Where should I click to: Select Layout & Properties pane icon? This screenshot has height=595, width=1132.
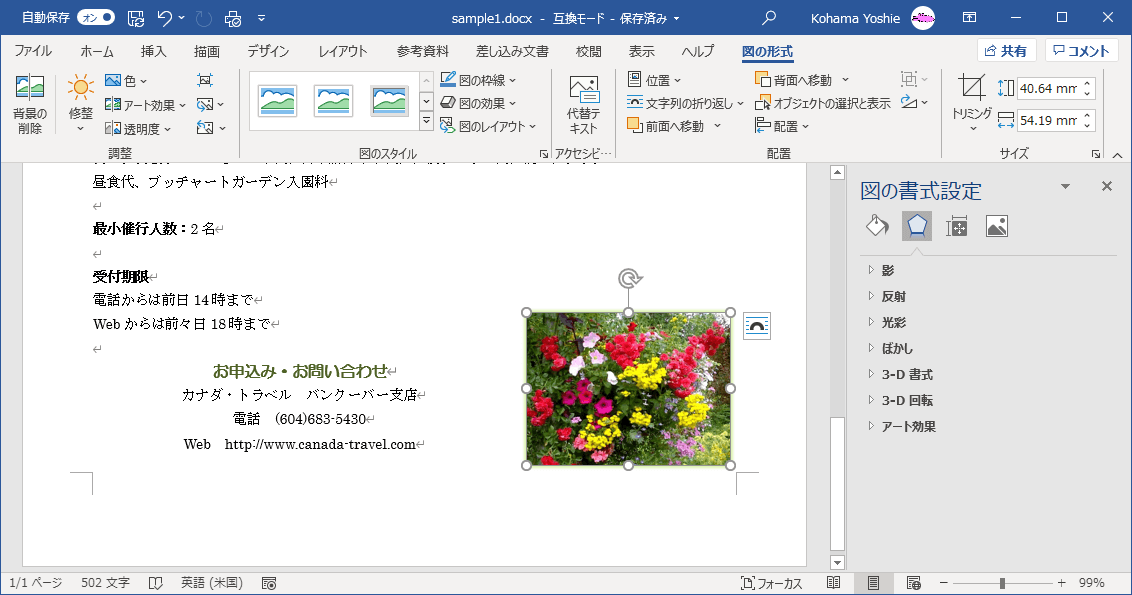coord(957,226)
